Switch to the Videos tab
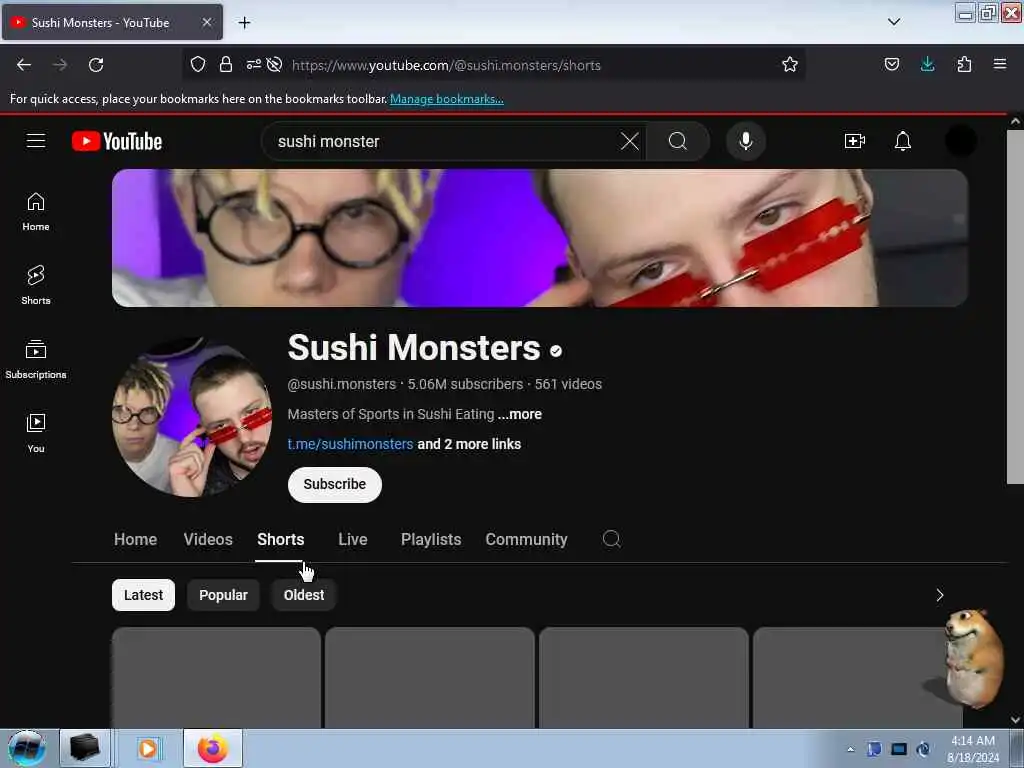 [208, 539]
